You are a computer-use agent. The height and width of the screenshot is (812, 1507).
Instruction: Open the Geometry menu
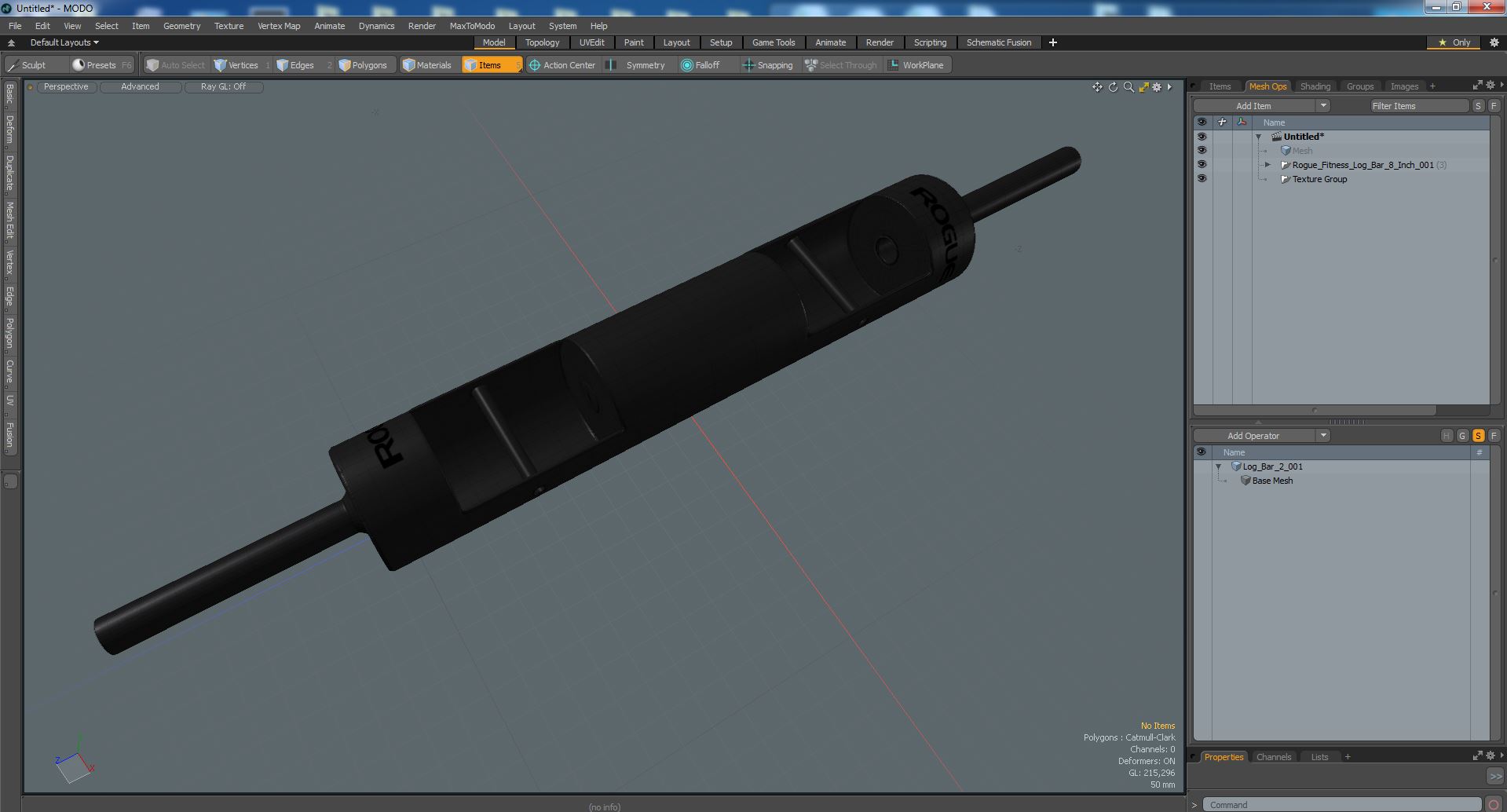[181, 26]
